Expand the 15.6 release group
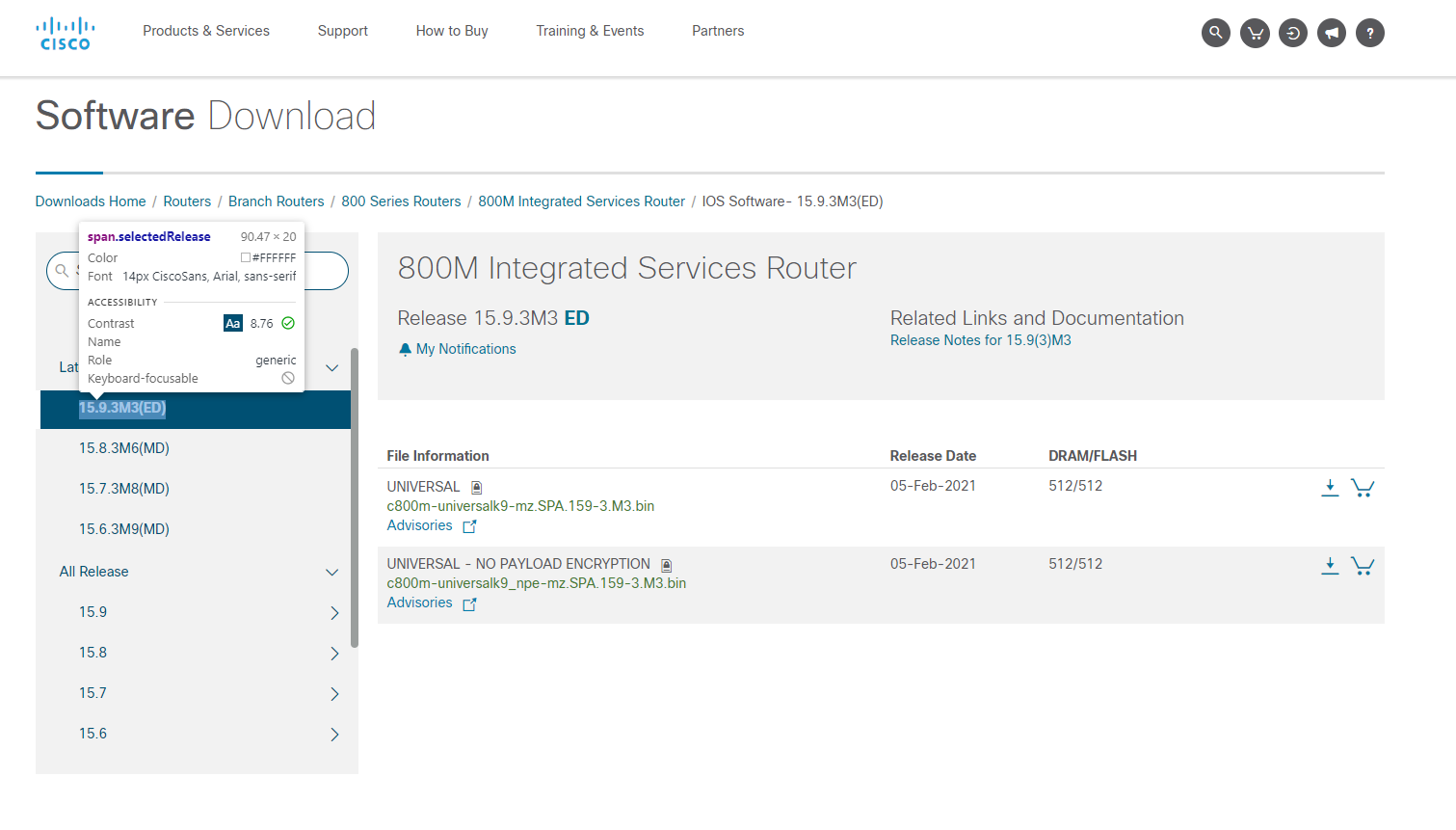1456x830 pixels. (334, 735)
